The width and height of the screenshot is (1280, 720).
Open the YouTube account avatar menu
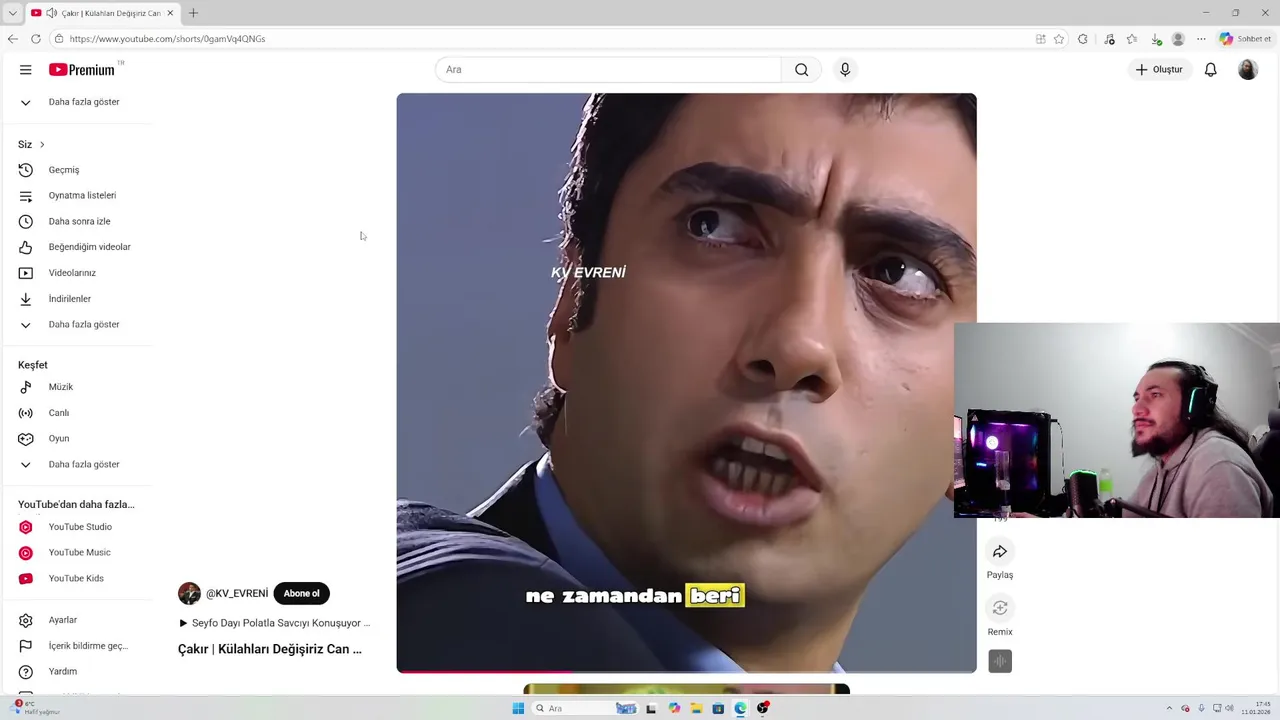pos(1247,69)
